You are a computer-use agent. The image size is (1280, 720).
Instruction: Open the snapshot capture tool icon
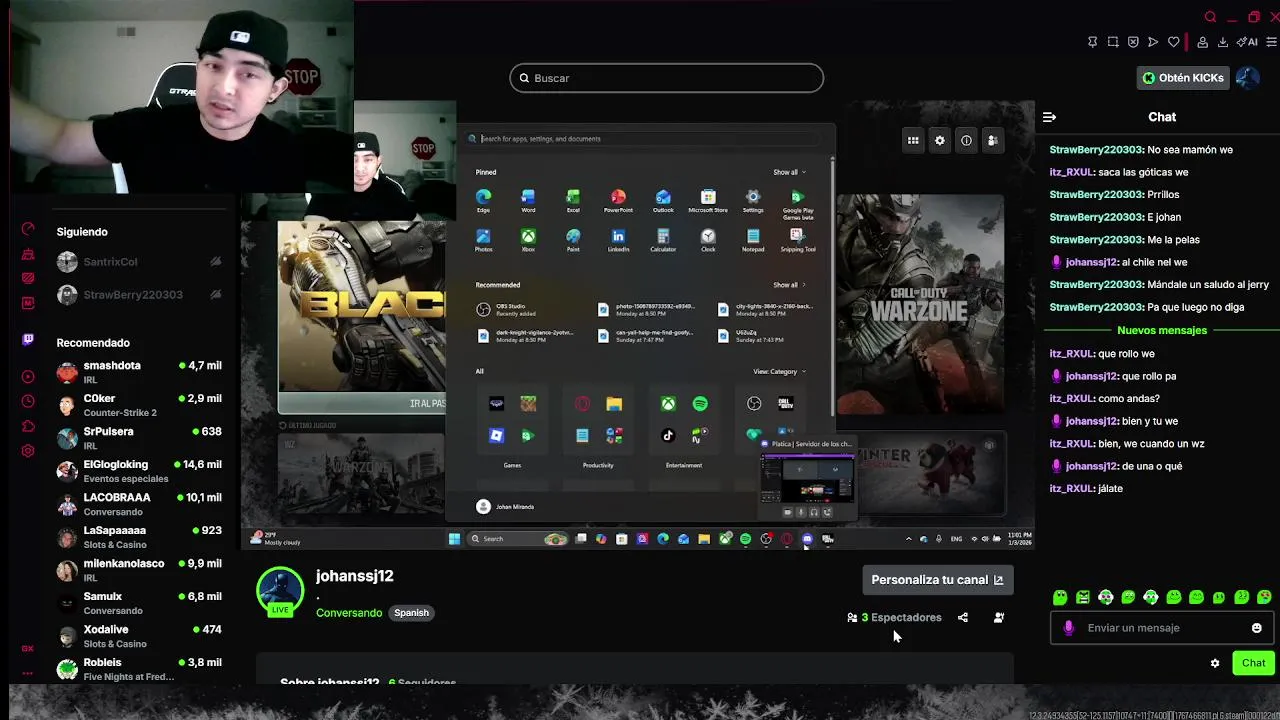tap(1113, 42)
